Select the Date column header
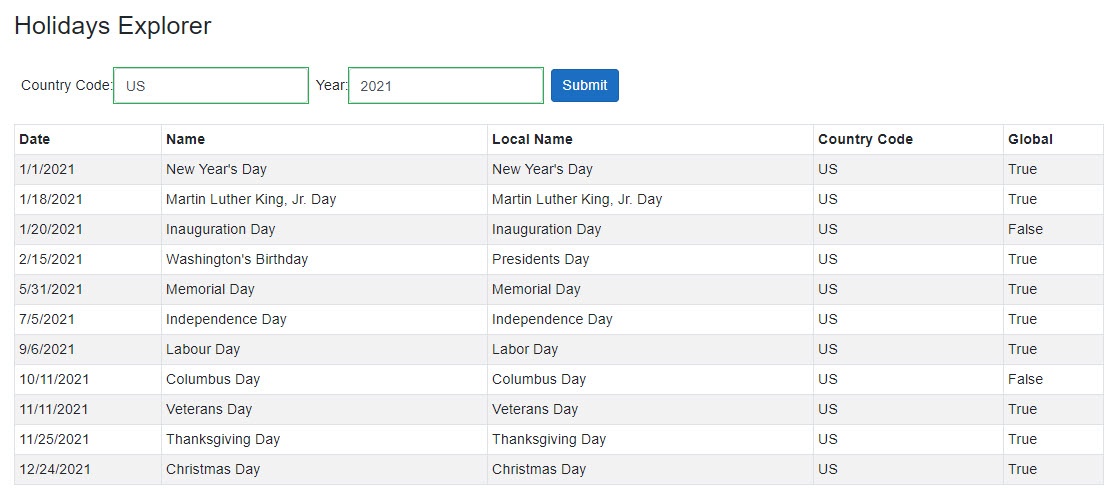 35,139
